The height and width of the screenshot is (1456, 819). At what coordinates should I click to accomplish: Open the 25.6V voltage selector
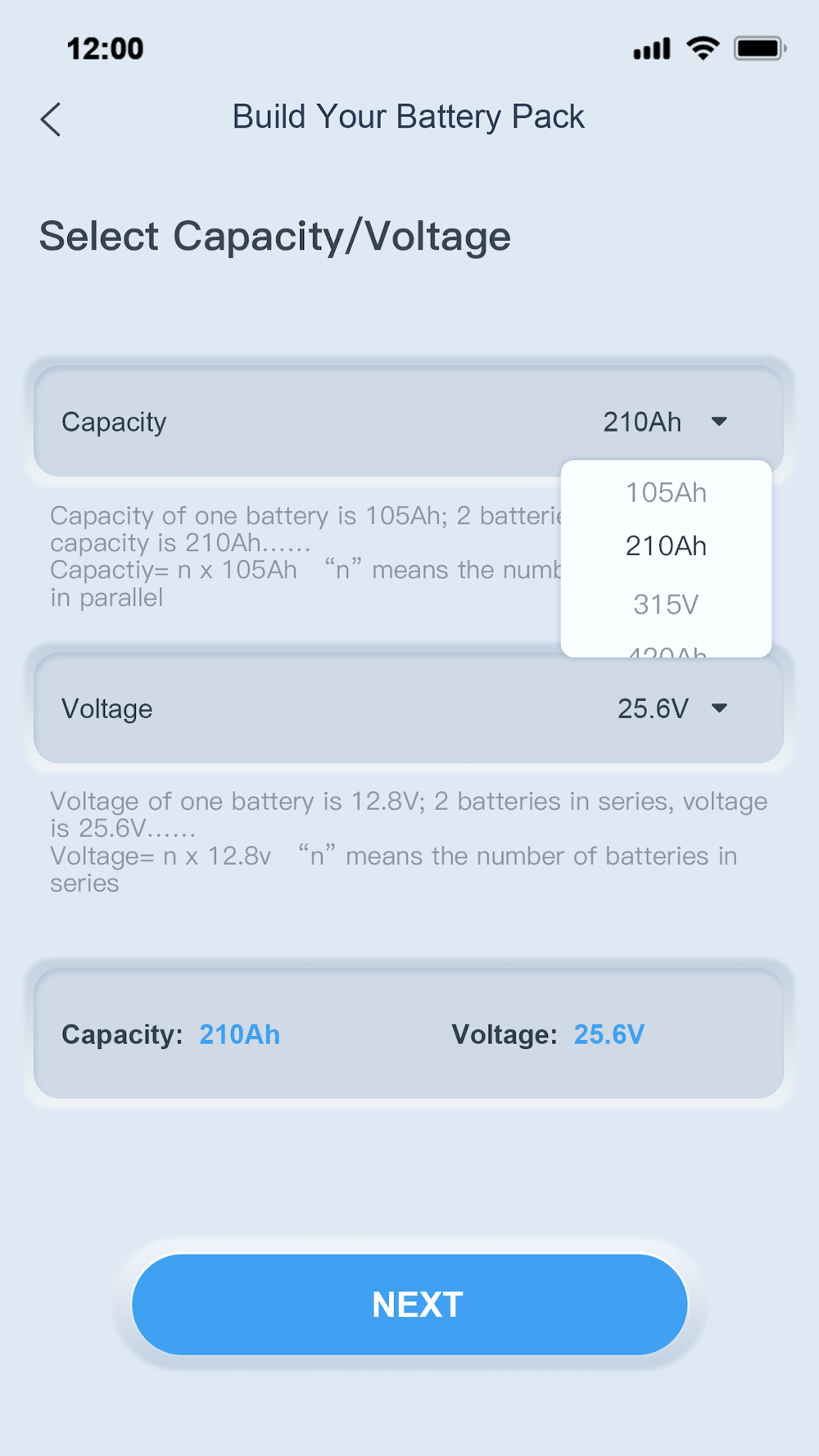[x=653, y=708]
